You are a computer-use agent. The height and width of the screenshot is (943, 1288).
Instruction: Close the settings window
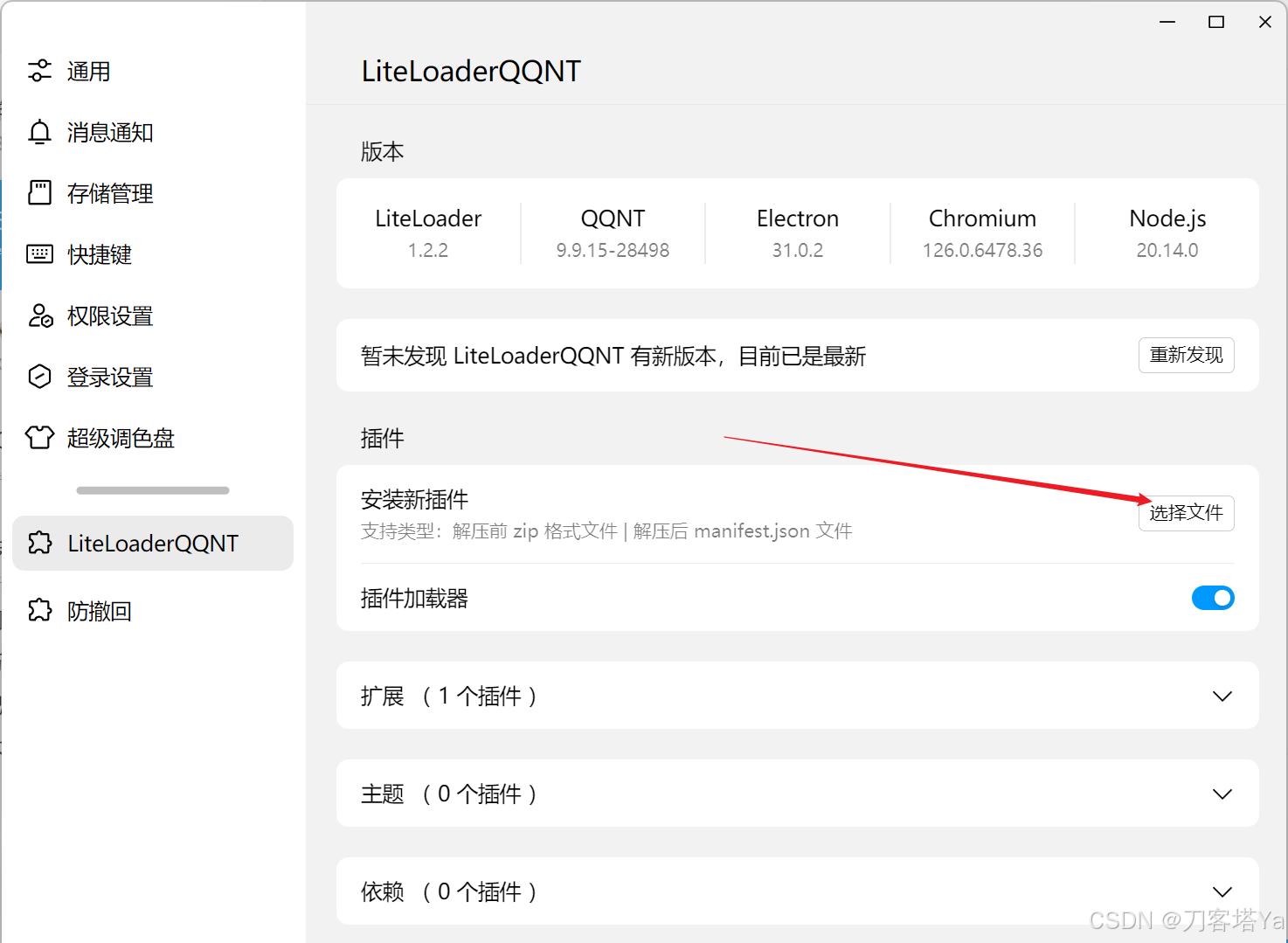(x=1265, y=22)
